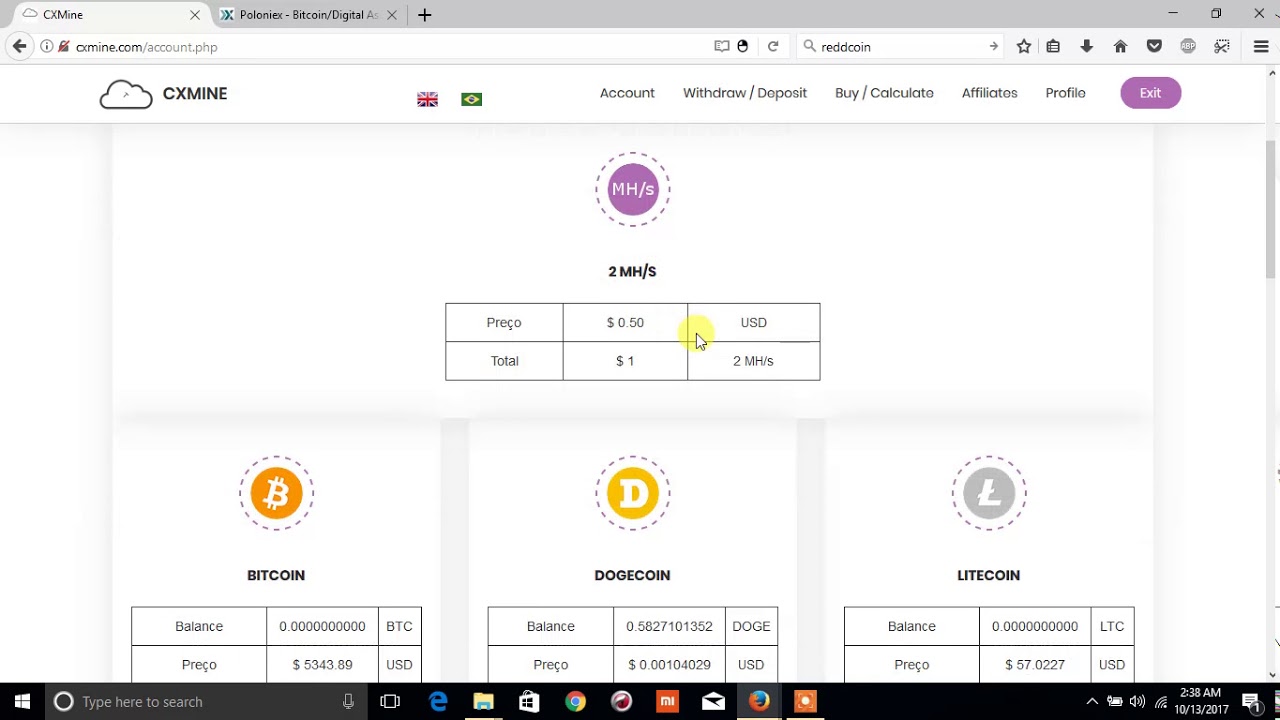Image resolution: width=1280 pixels, height=720 pixels.
Task: Click the orange Bitcoin coin icon
Action: click(276, 493)
